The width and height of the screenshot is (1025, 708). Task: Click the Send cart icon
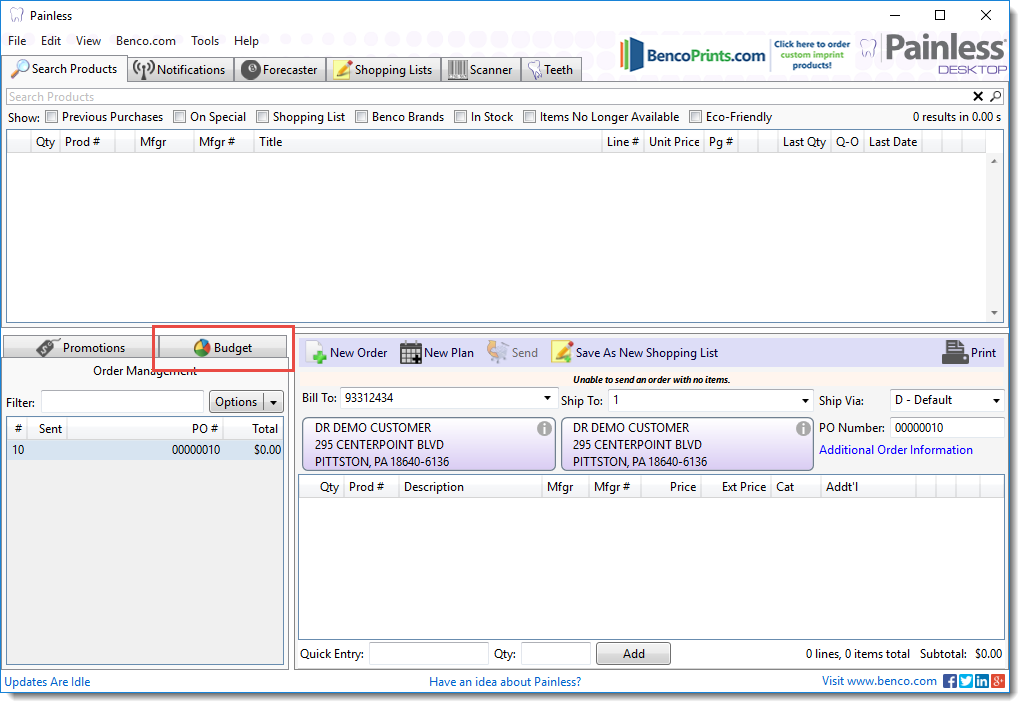tap(497, 352)
